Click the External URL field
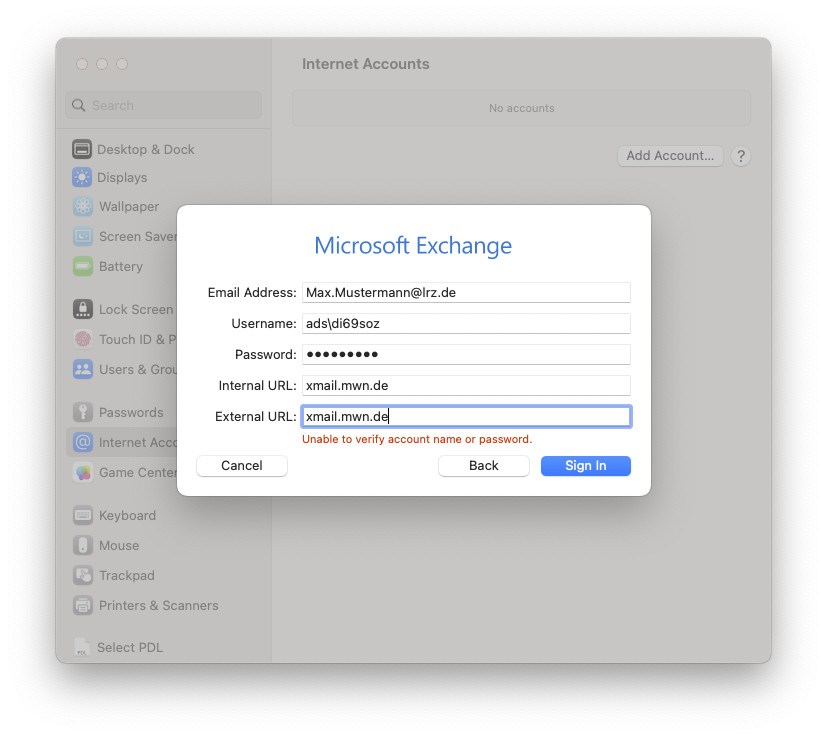Viewport: 827px width, 737px height. pyautogui.click(x=466, y=416)
